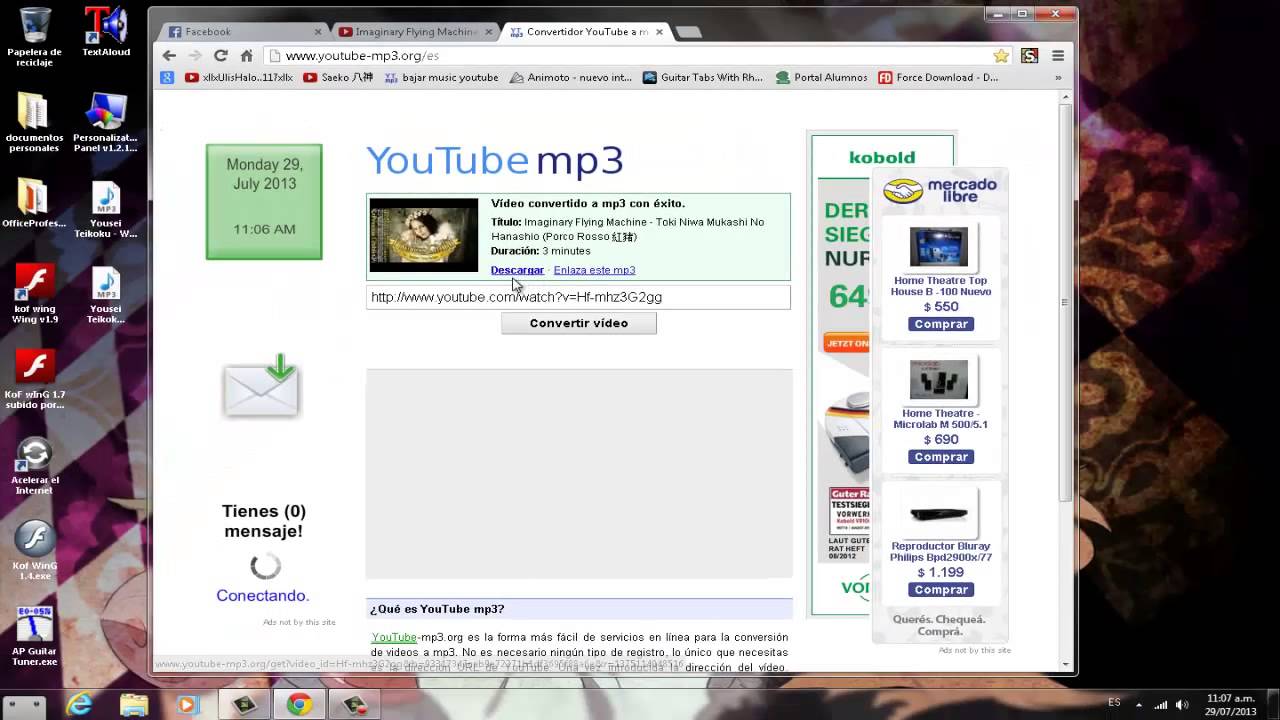Viewport: 1280px width, 720px height.
Task: Reload the current page
Action: [x=221, y=56]
